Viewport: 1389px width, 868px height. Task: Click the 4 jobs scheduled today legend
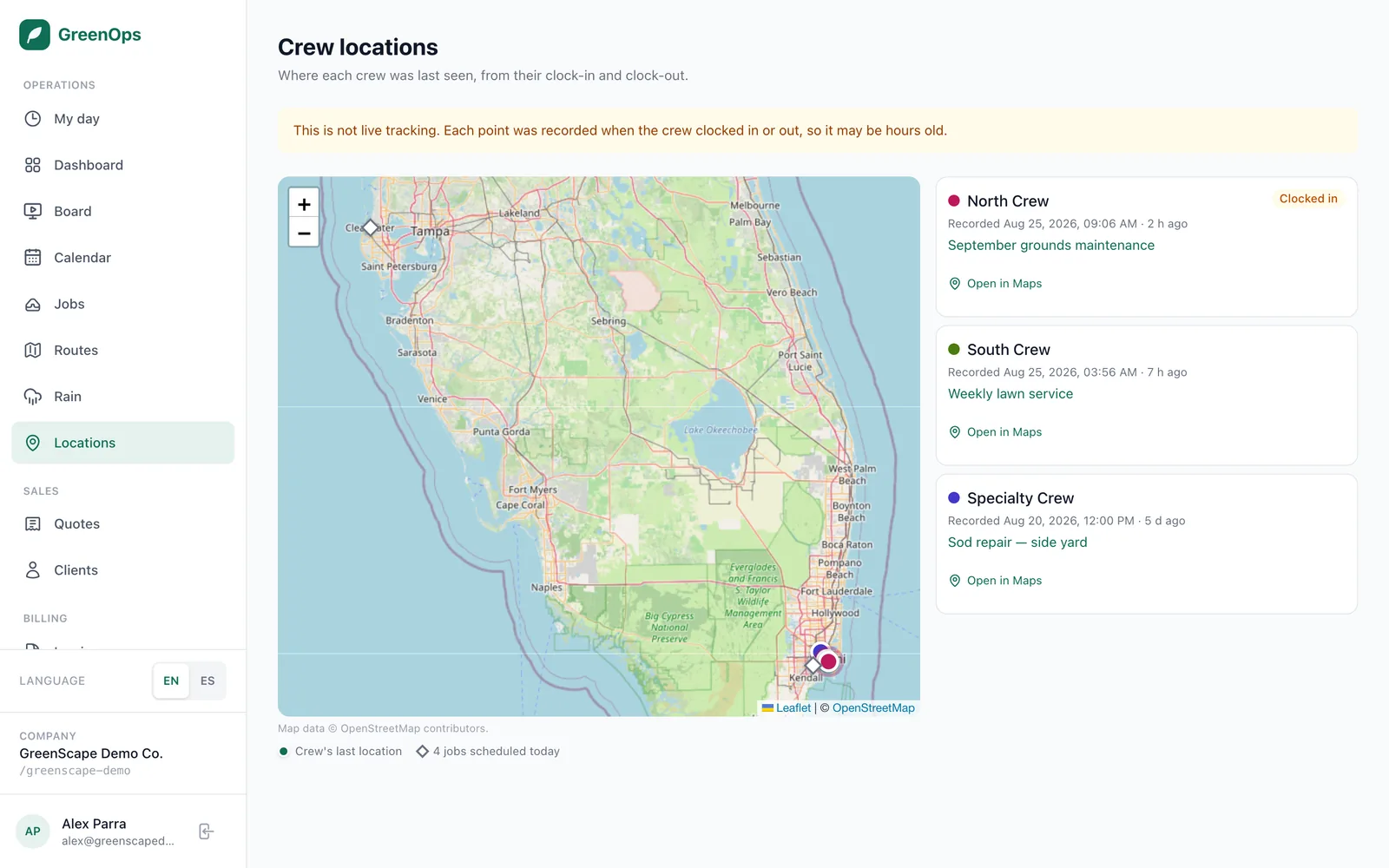[x=488, y=752]
